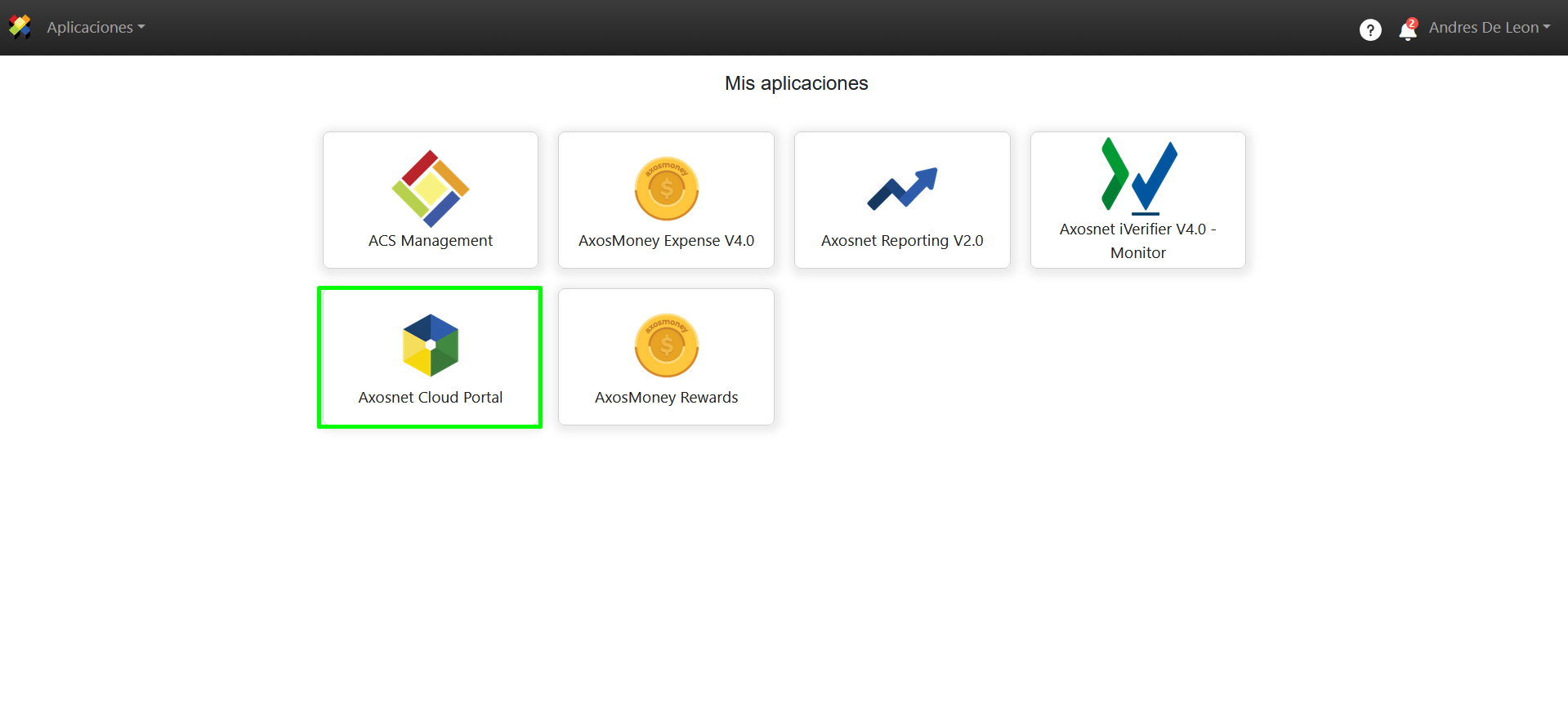
Task: Click the red notification count badge
Action: point(1412,23)
